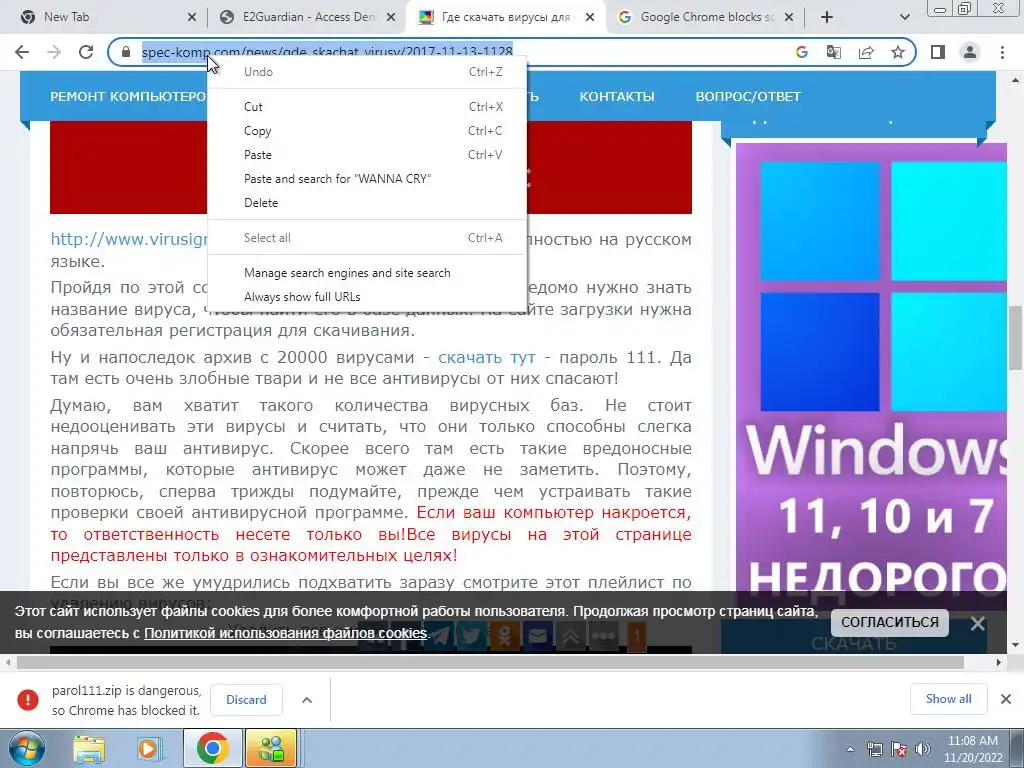Open a new tab with the plus button
1024x768 pixels.
click(827, 17)
